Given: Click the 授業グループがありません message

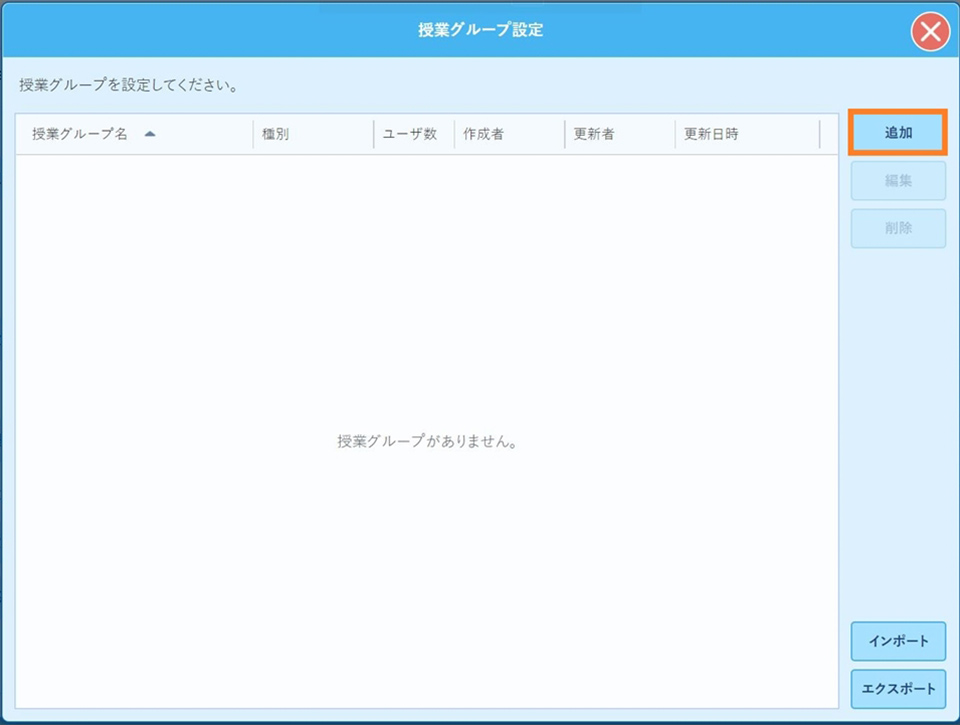Looking at the screenshot, I should click(427, 441).
